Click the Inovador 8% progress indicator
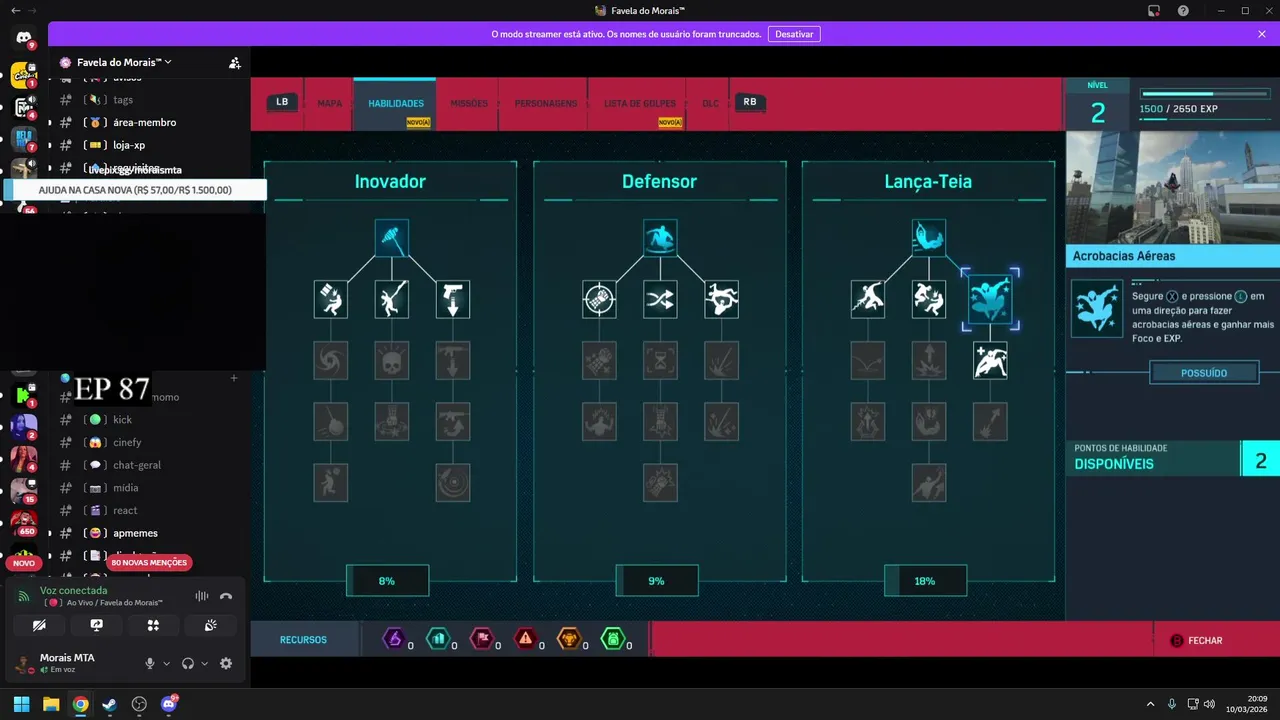This screenshot has width=1280, height=720. click(387, 581)
